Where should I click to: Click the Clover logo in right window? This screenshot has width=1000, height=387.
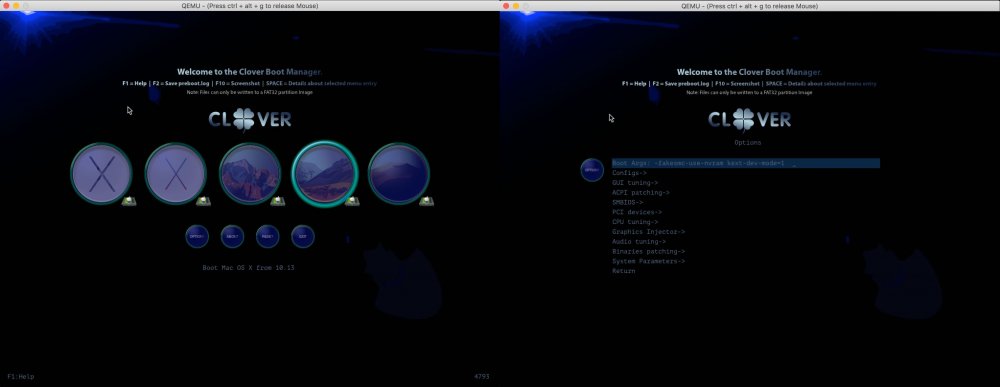(749, 119)
